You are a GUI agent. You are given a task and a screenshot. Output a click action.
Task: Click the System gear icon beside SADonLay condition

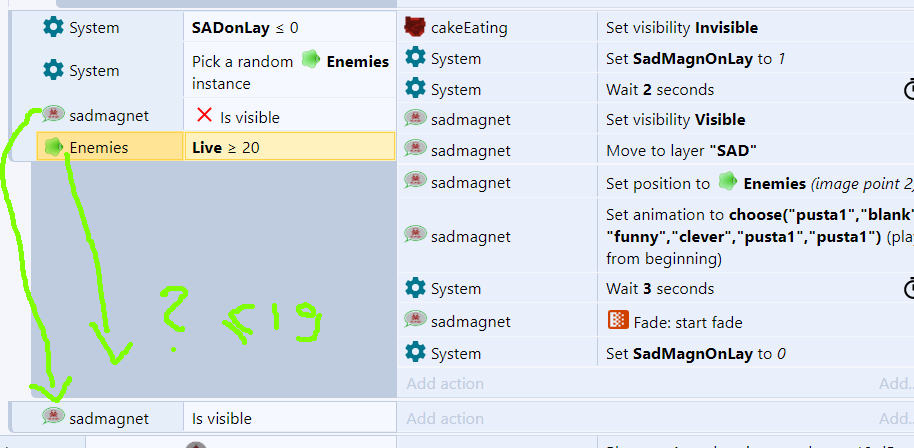point(53,28)
